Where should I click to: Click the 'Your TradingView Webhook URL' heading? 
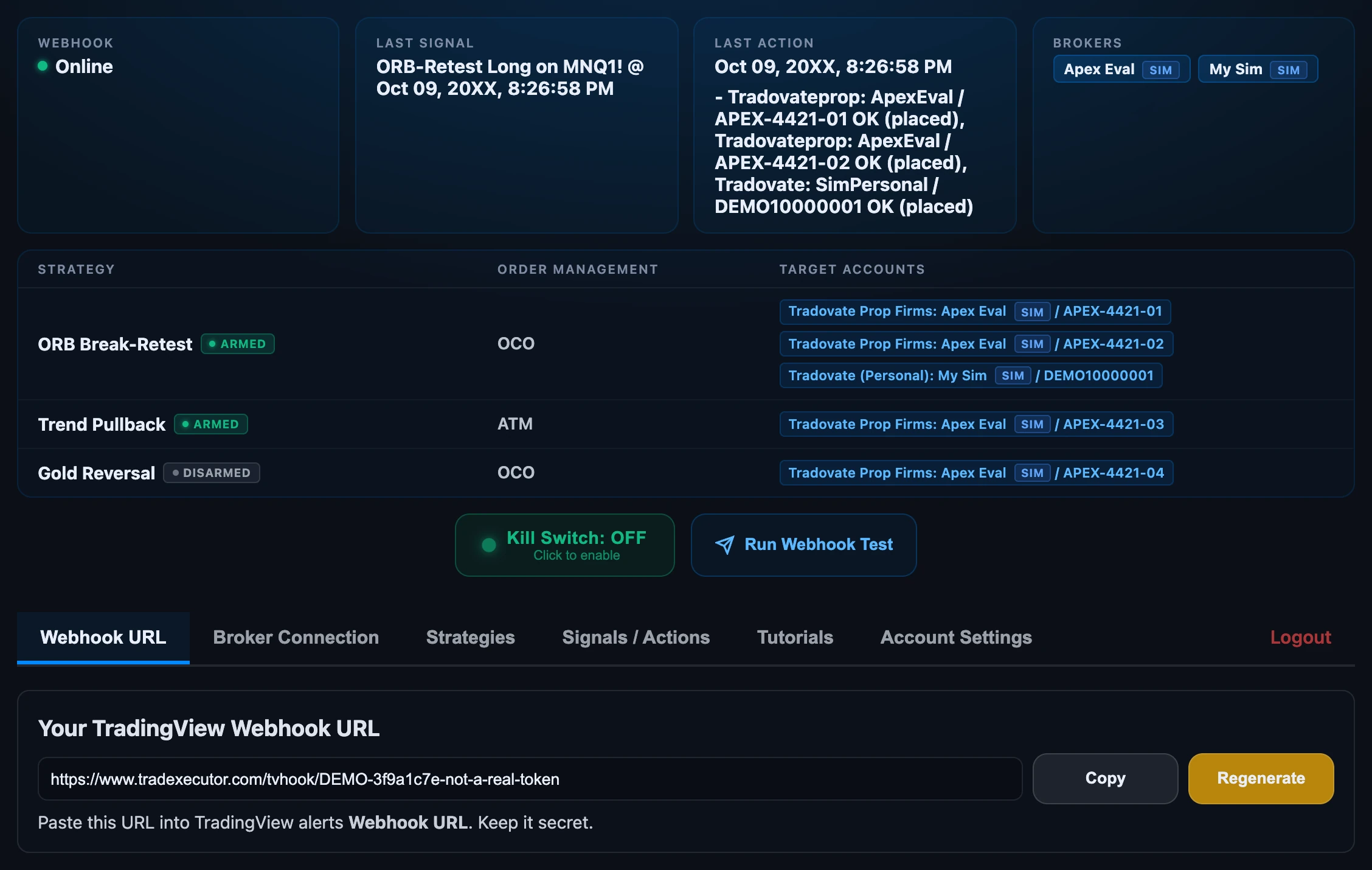209,728
